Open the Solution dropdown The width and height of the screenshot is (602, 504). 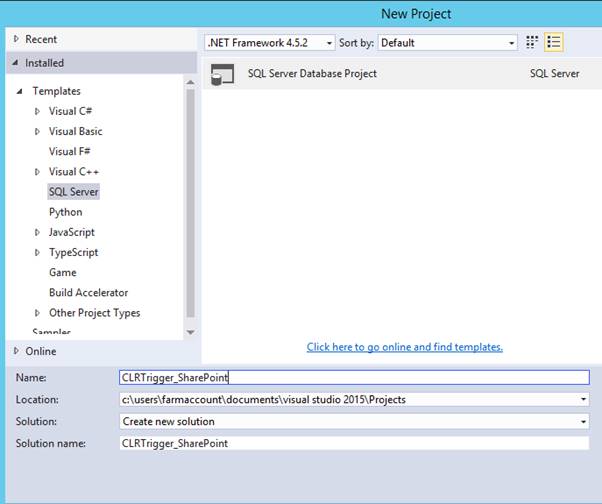point(354,421)
